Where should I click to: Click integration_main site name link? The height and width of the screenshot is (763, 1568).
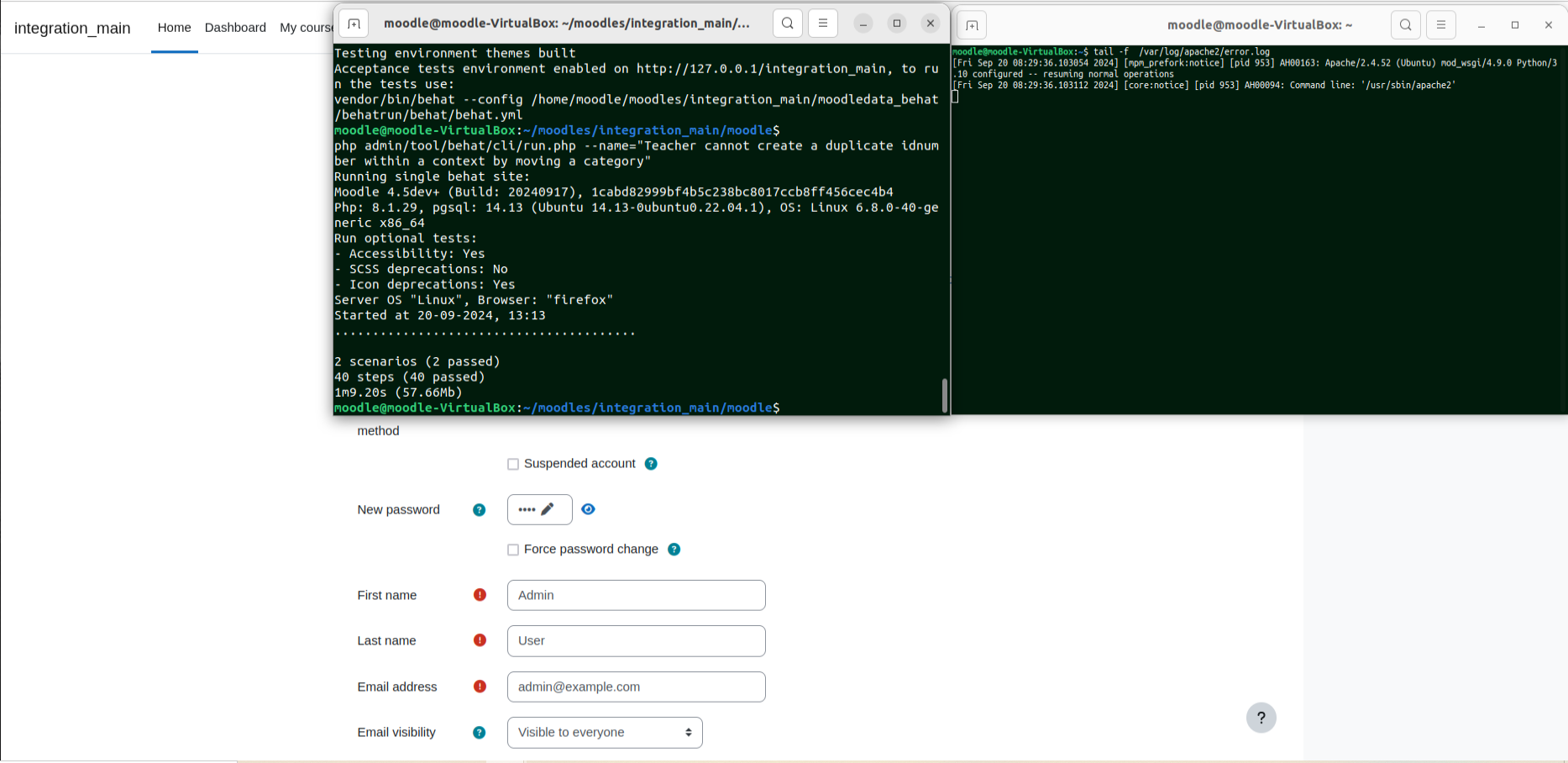click(72, 28)
